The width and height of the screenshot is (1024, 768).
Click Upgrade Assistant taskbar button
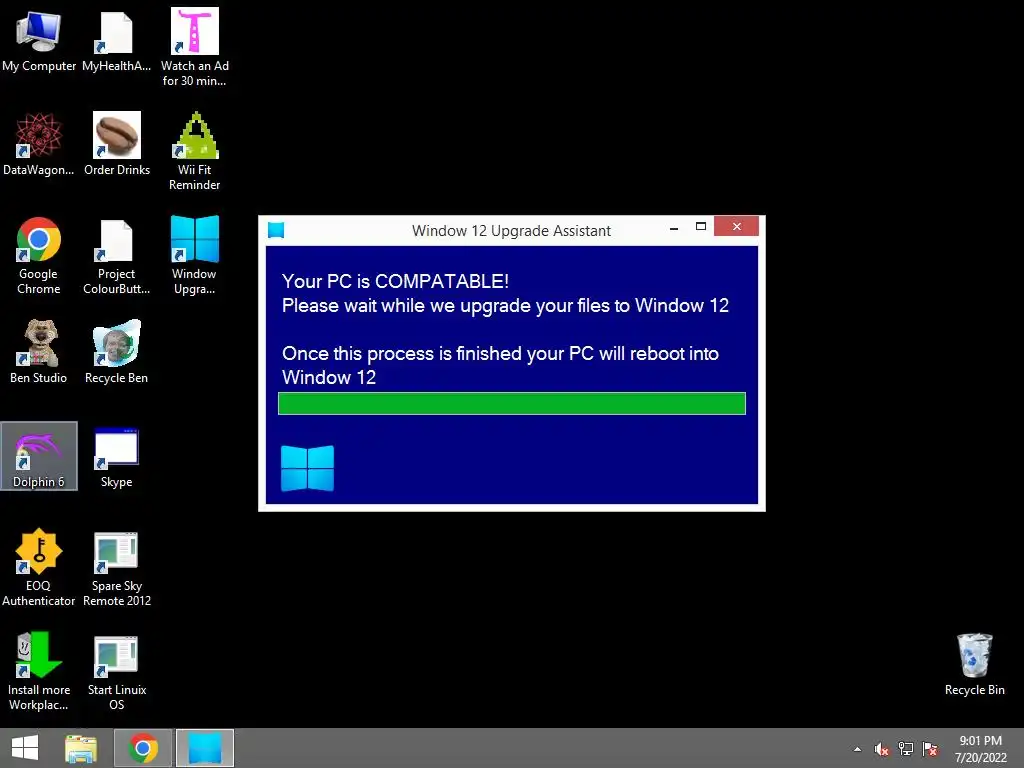tap(205, 748)
